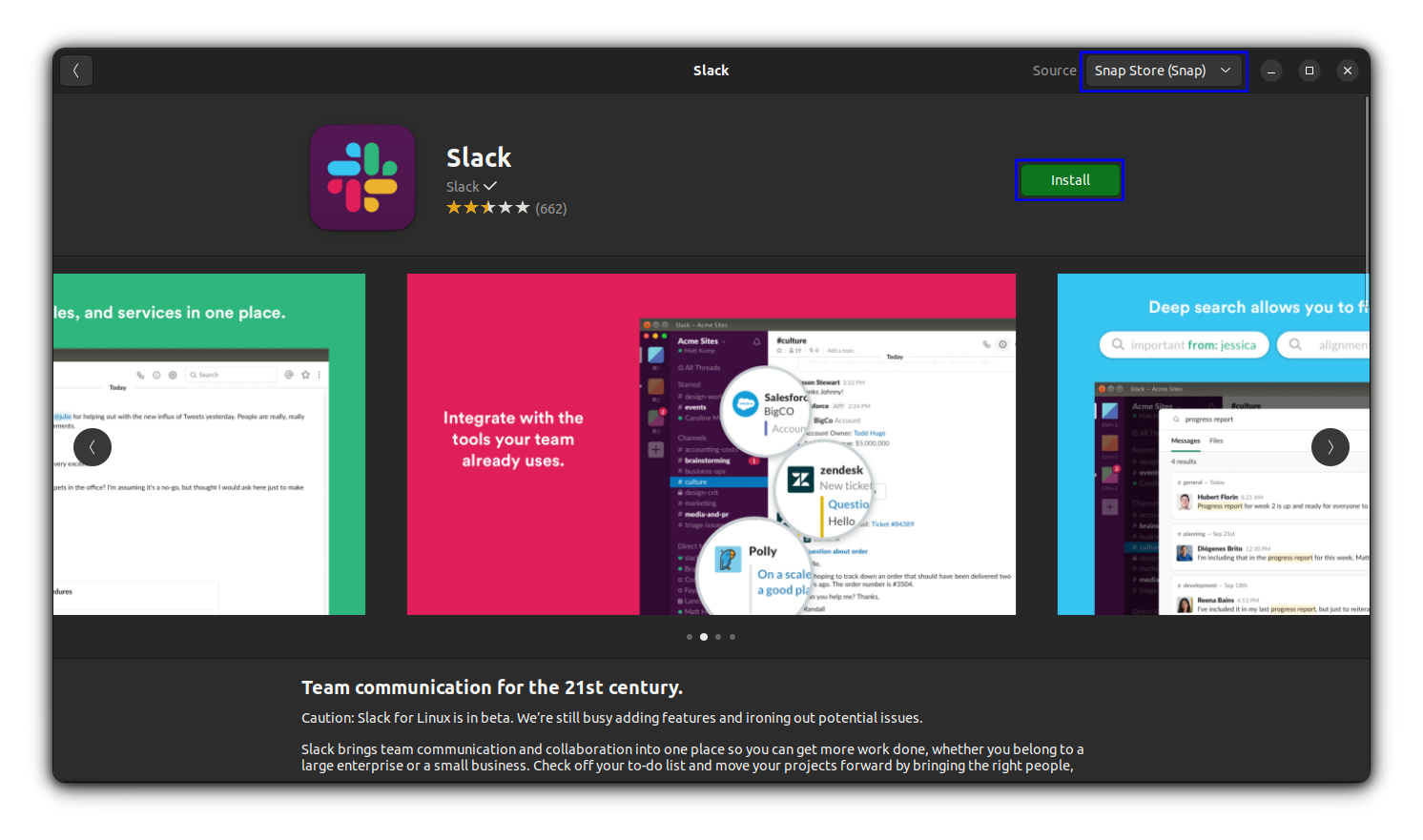1423x840 pixels.
Task: Open the 662 reviews count
Action: click(551, 209)
